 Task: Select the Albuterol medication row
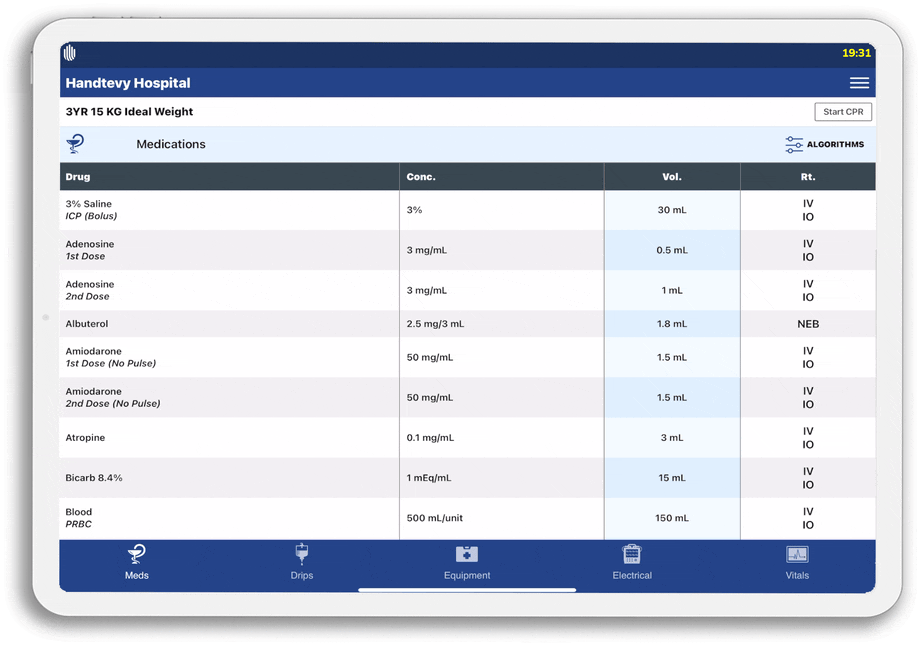[229, 324]
